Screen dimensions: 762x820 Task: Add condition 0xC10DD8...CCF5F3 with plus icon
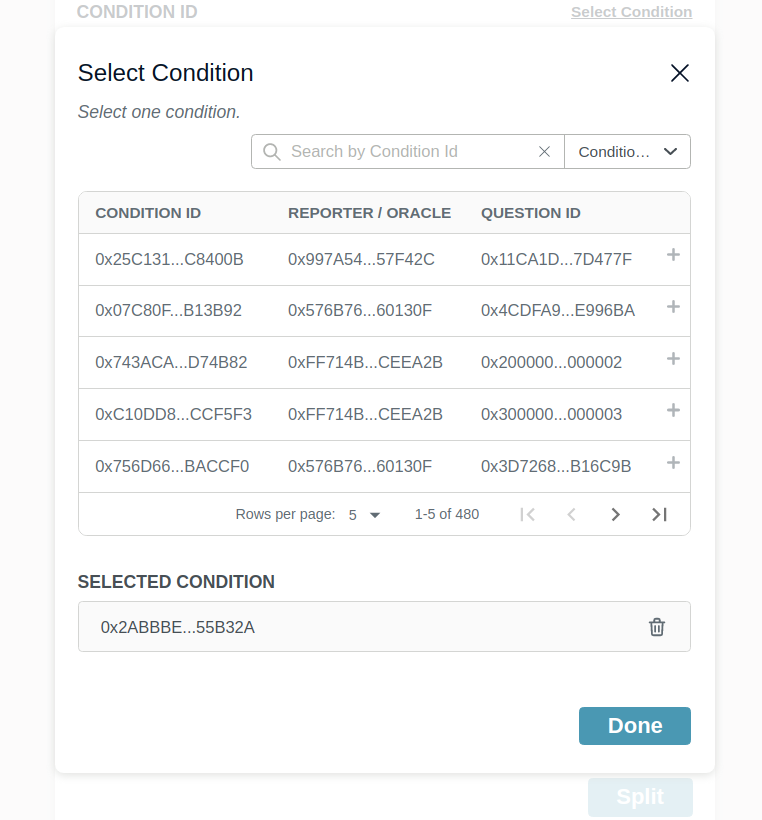point(673,411)
